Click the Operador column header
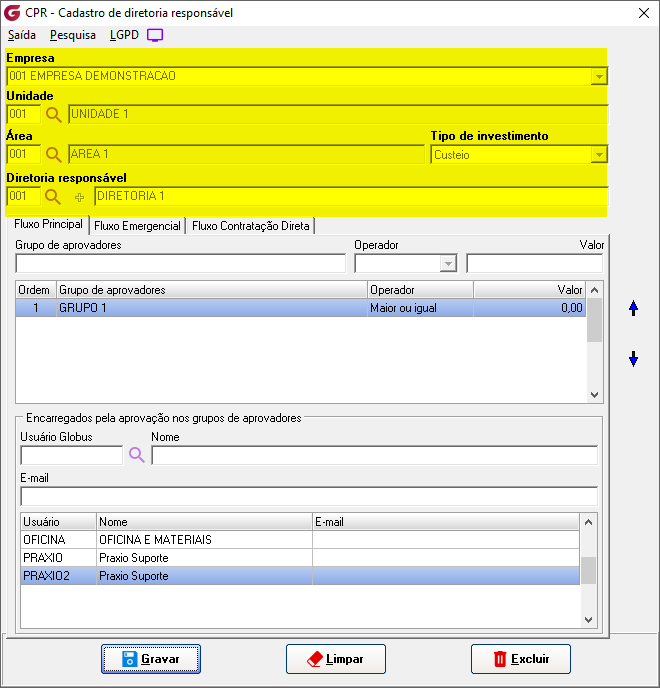The width and height of the screenshot is (660, 688). 420,290
